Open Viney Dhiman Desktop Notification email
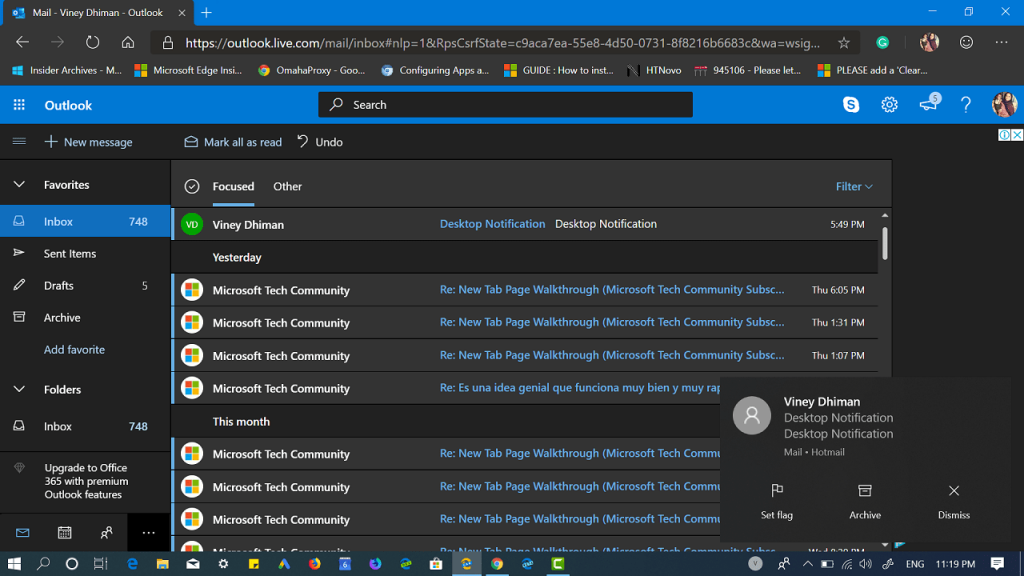1024x576 pixels. [524, 224]
